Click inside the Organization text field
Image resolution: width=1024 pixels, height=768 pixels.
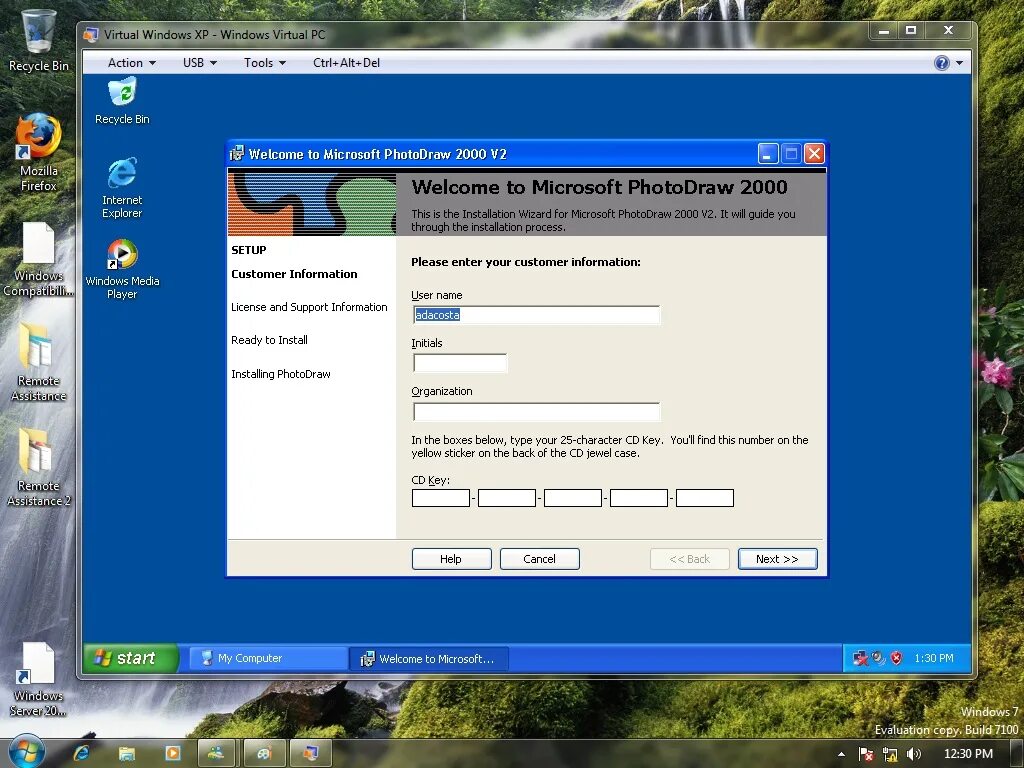click(536, 411)
